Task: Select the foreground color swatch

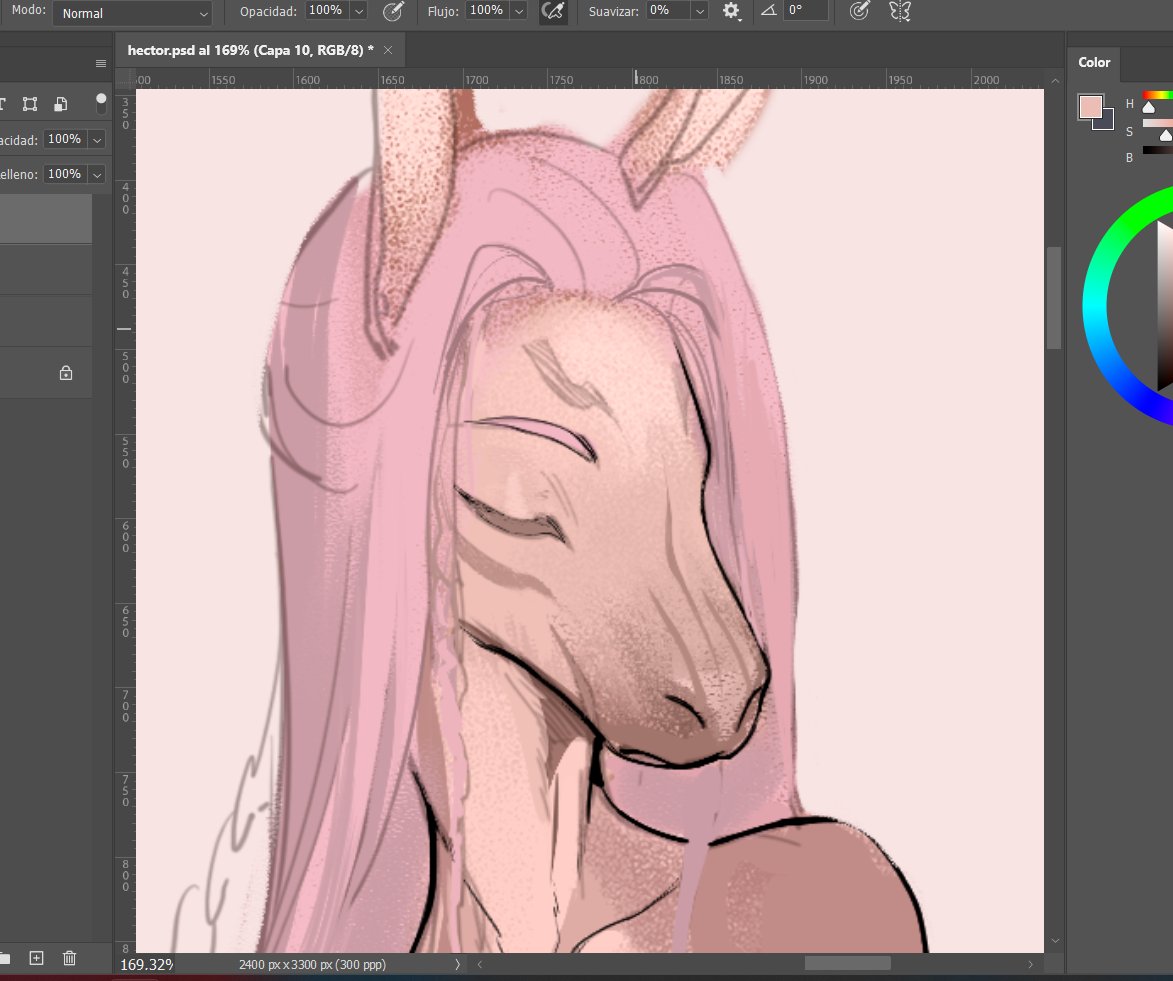Action: [1089, 107]
